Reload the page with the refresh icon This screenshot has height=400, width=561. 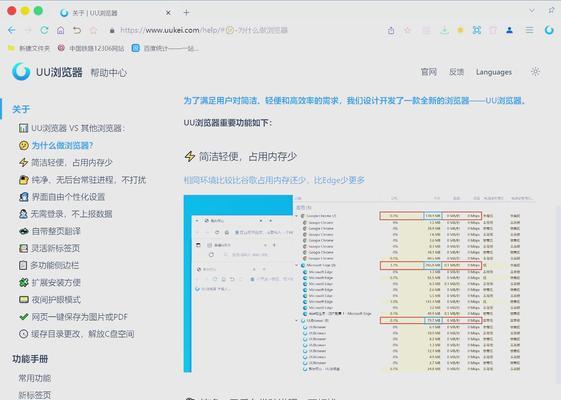(44, 30)
